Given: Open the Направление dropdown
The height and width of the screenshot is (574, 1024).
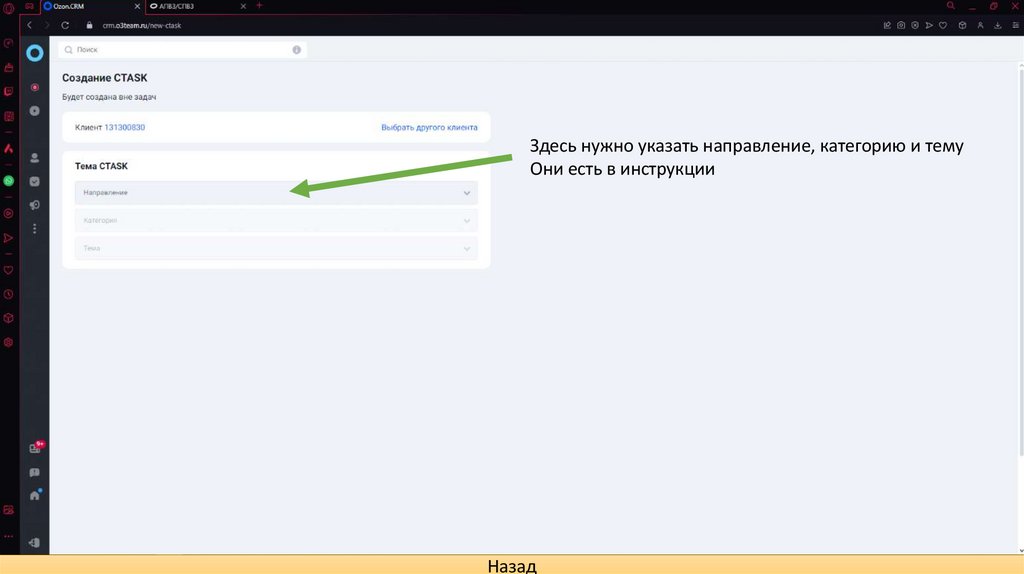Looking at the screenshot, I should 276,193.
